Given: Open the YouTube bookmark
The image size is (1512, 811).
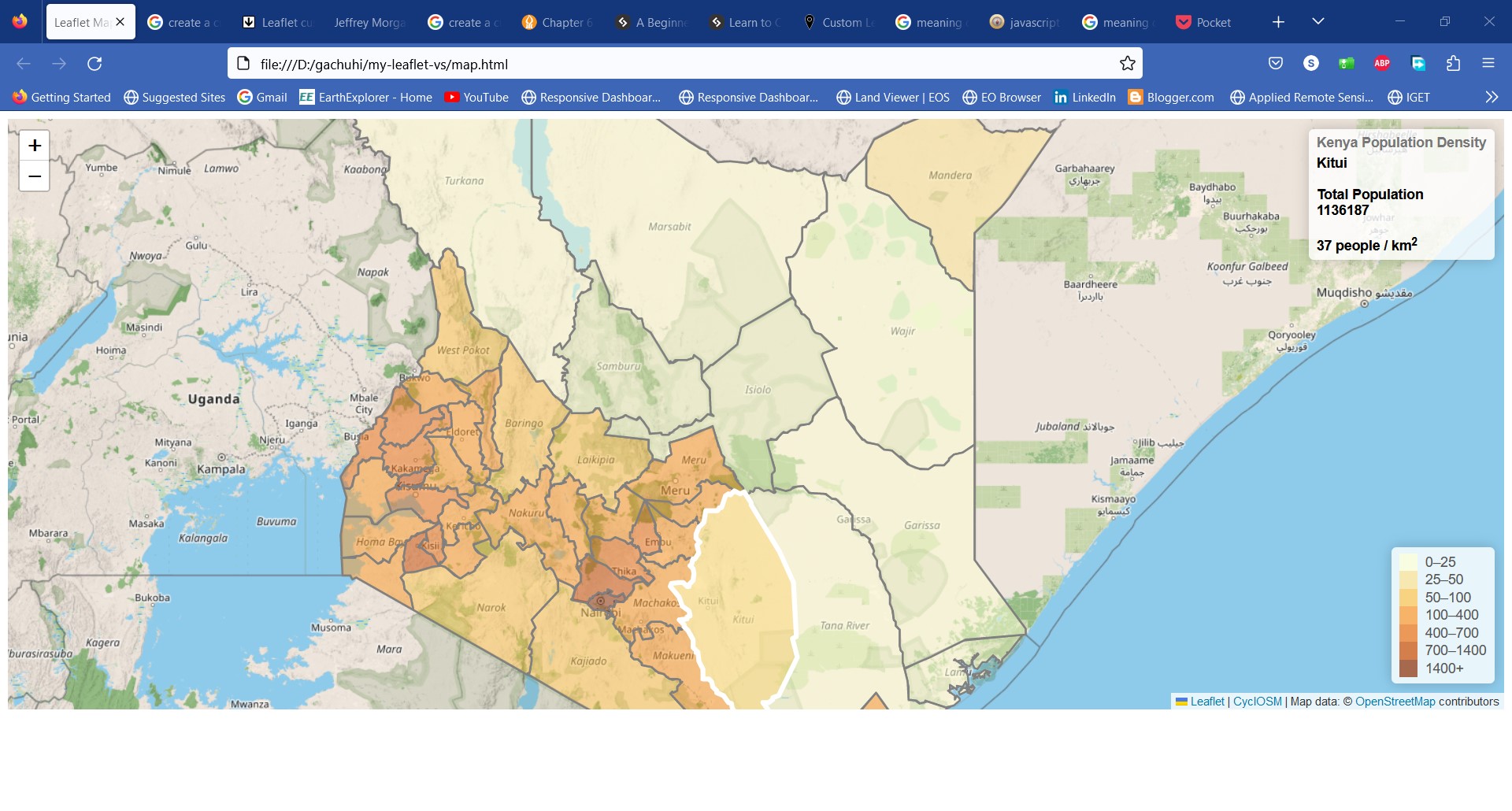Looking at the screenshot, I should pos(476,97).
